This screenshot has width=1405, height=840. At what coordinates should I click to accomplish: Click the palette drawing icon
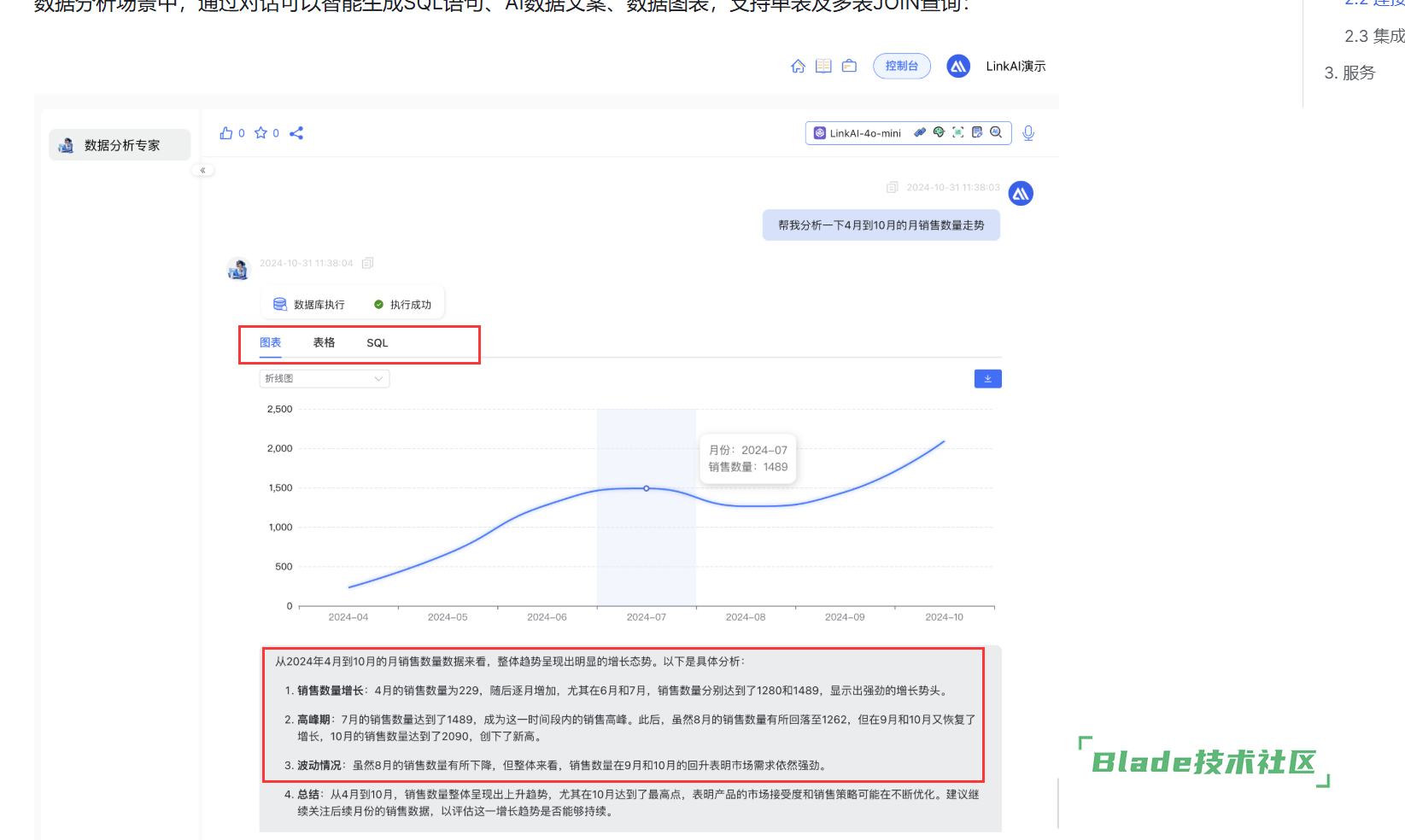pos(939,132)
